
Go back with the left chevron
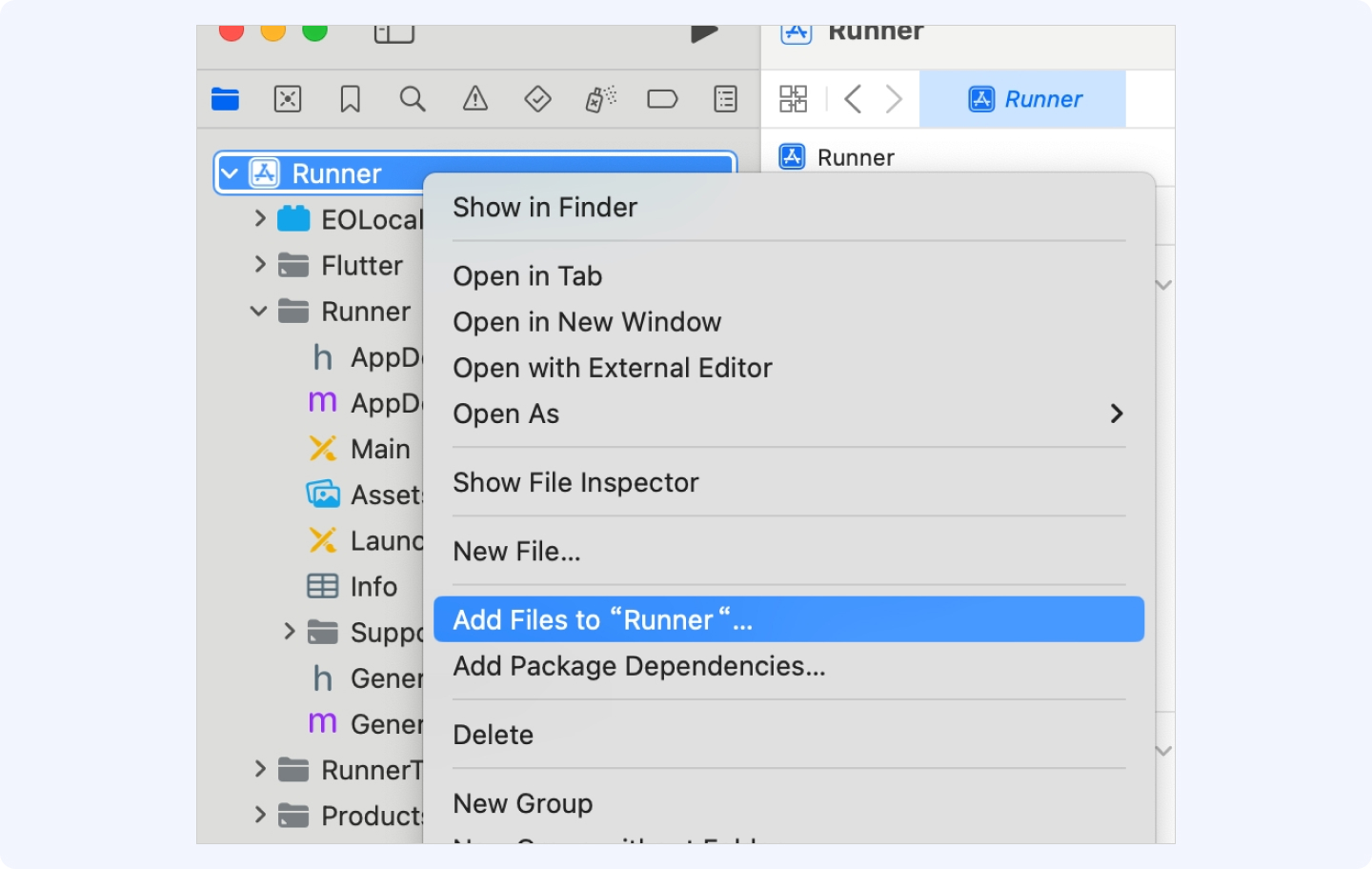click(853, 99)
